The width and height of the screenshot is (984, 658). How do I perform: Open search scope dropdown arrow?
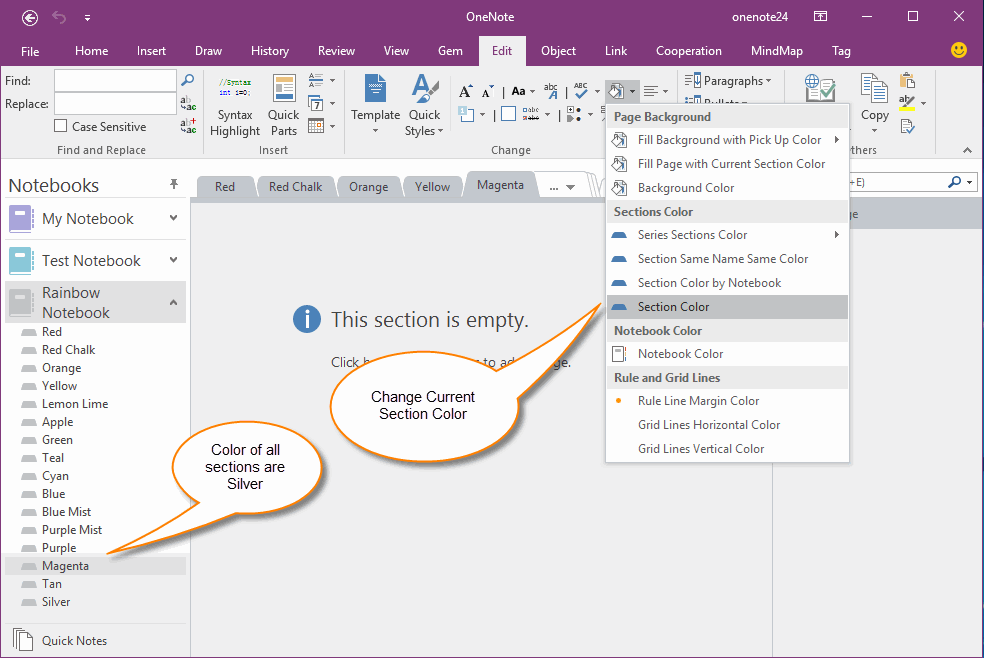tap(970, 183)
